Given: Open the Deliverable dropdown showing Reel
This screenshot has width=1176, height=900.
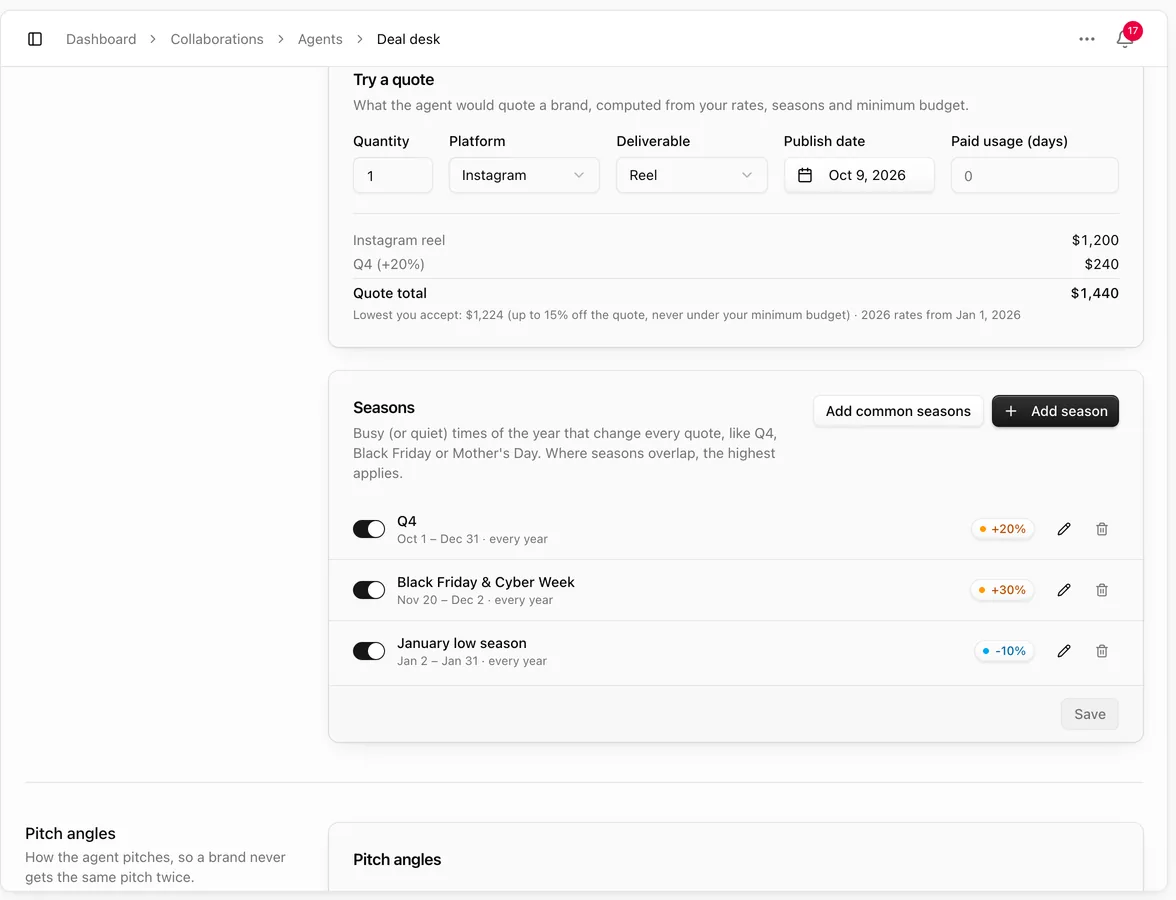Looking at the screenshot, I should click(x=692, y=176).
